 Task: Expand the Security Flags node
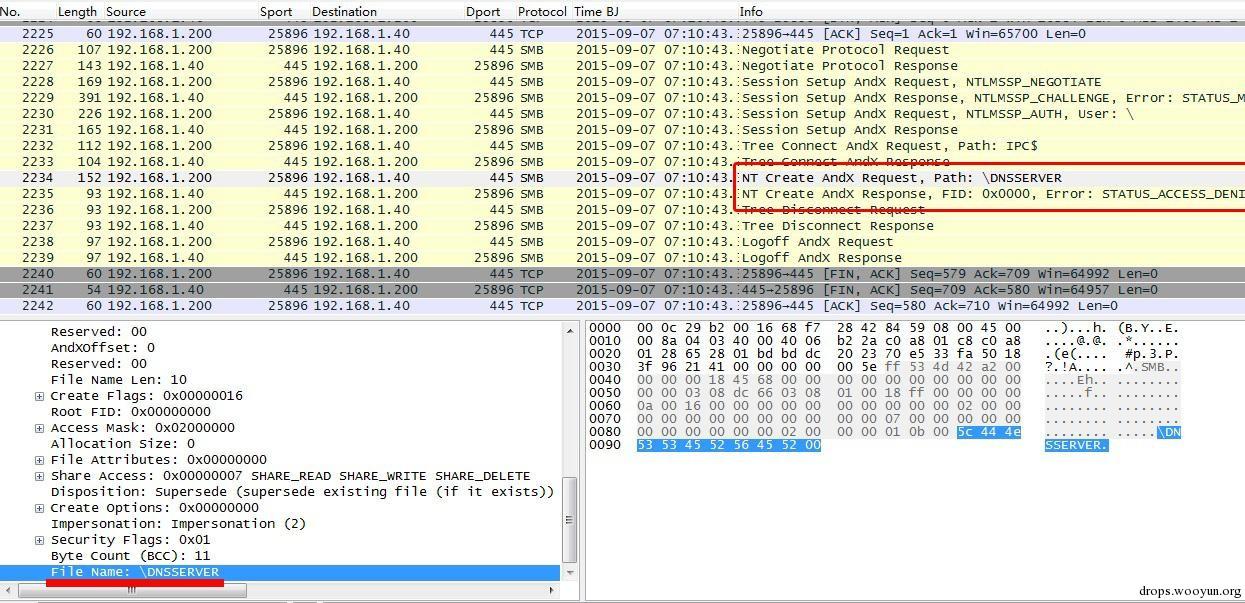tap(39, 540)
